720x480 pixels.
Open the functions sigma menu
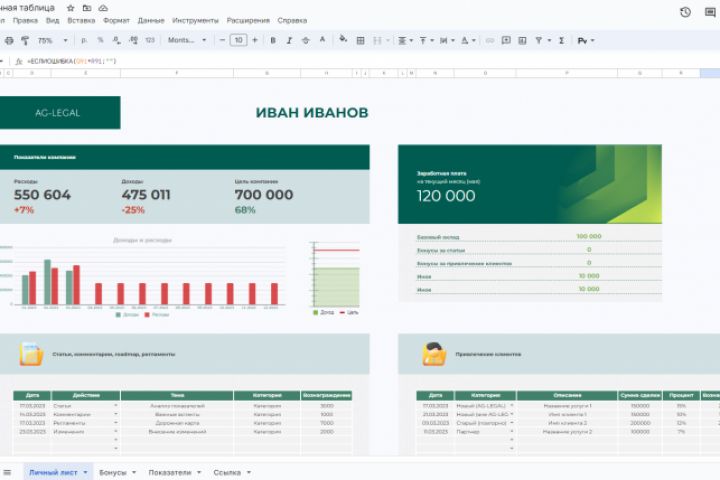(x=561, y=40)
